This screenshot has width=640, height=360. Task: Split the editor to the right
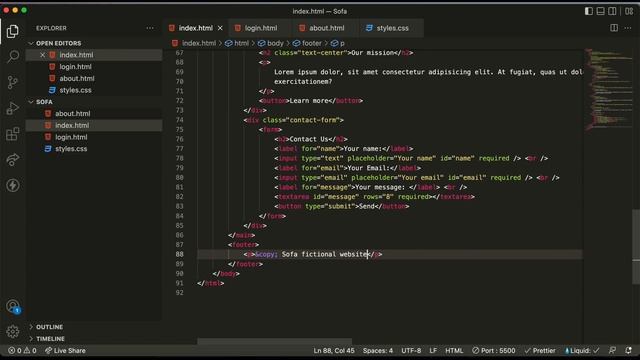[x=614, y=28]
